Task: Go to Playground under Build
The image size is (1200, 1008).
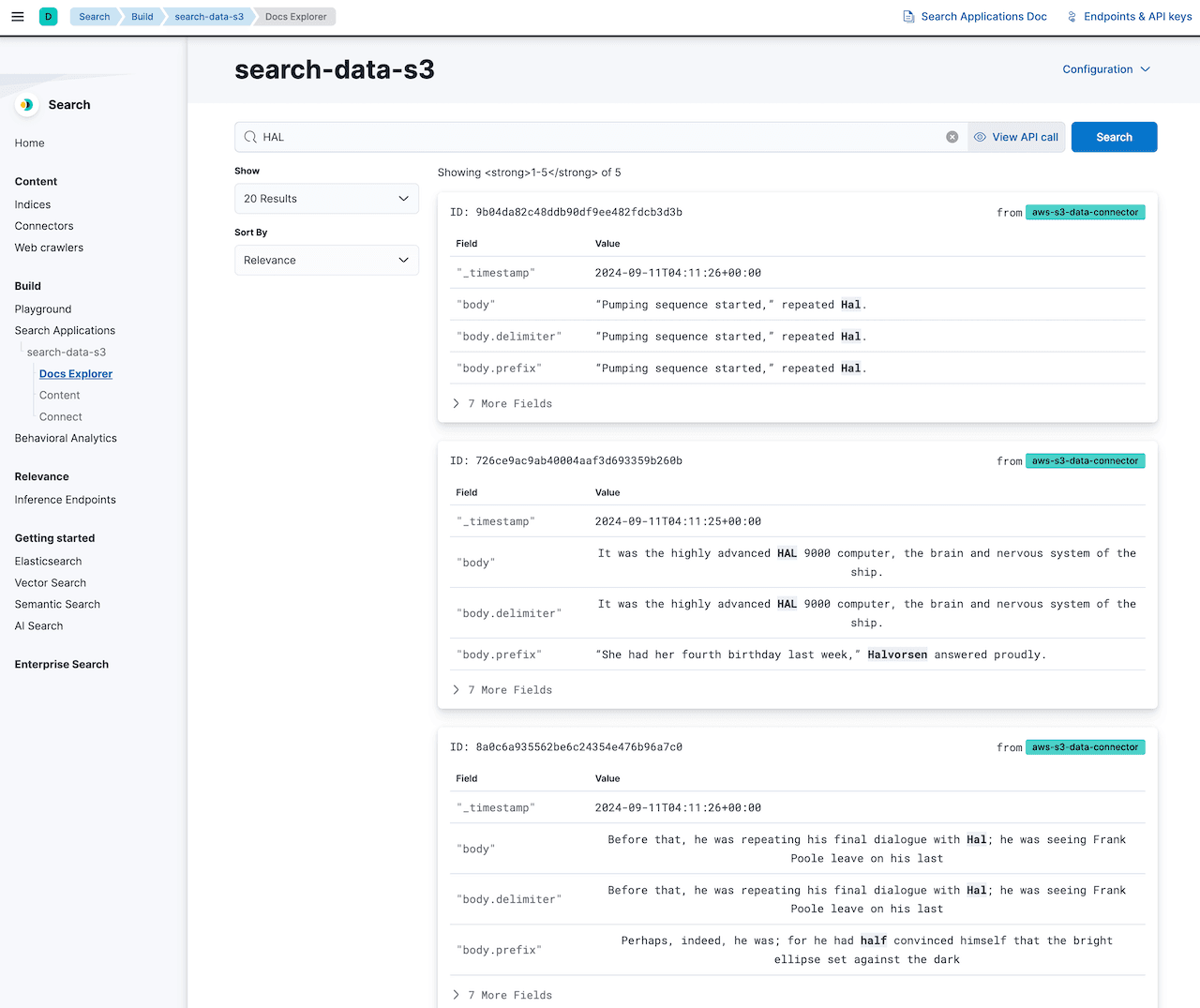Action: (x=42, y=308)
